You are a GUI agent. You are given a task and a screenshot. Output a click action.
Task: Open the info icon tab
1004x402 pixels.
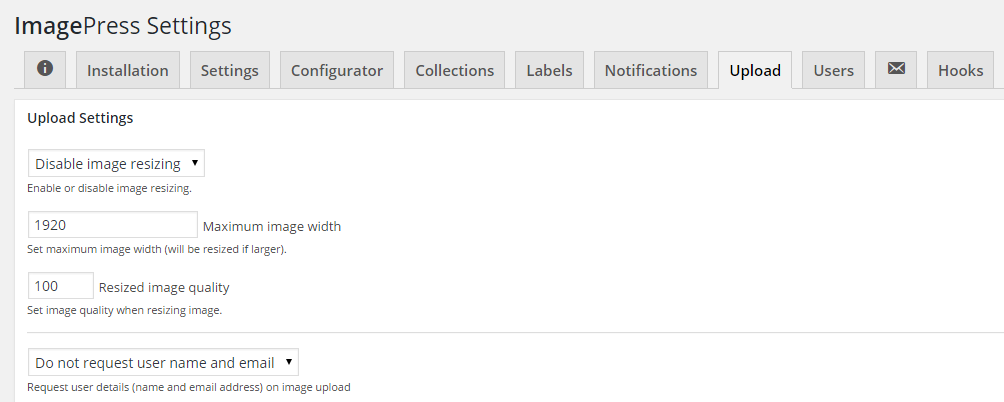point(45,70)
